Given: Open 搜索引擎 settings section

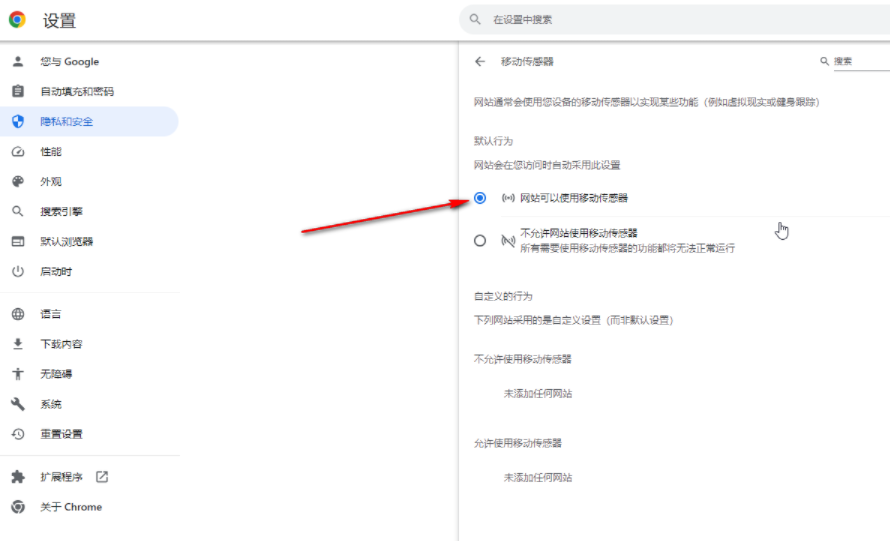Looking at the screenshot, I should (90, 212).
